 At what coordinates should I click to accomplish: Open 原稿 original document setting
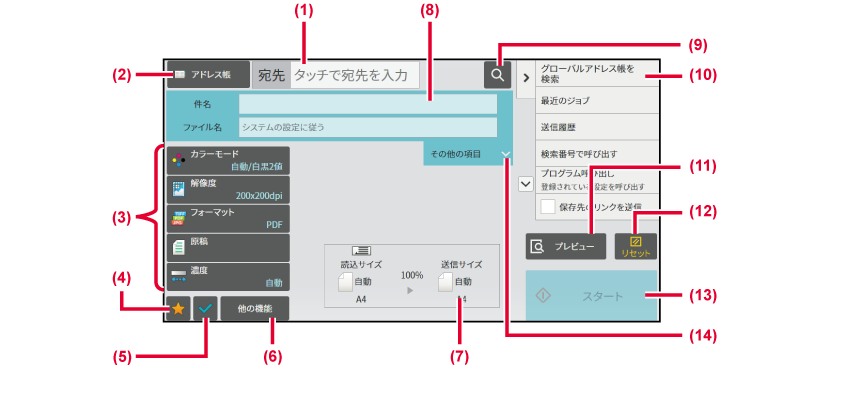point(228,247)
